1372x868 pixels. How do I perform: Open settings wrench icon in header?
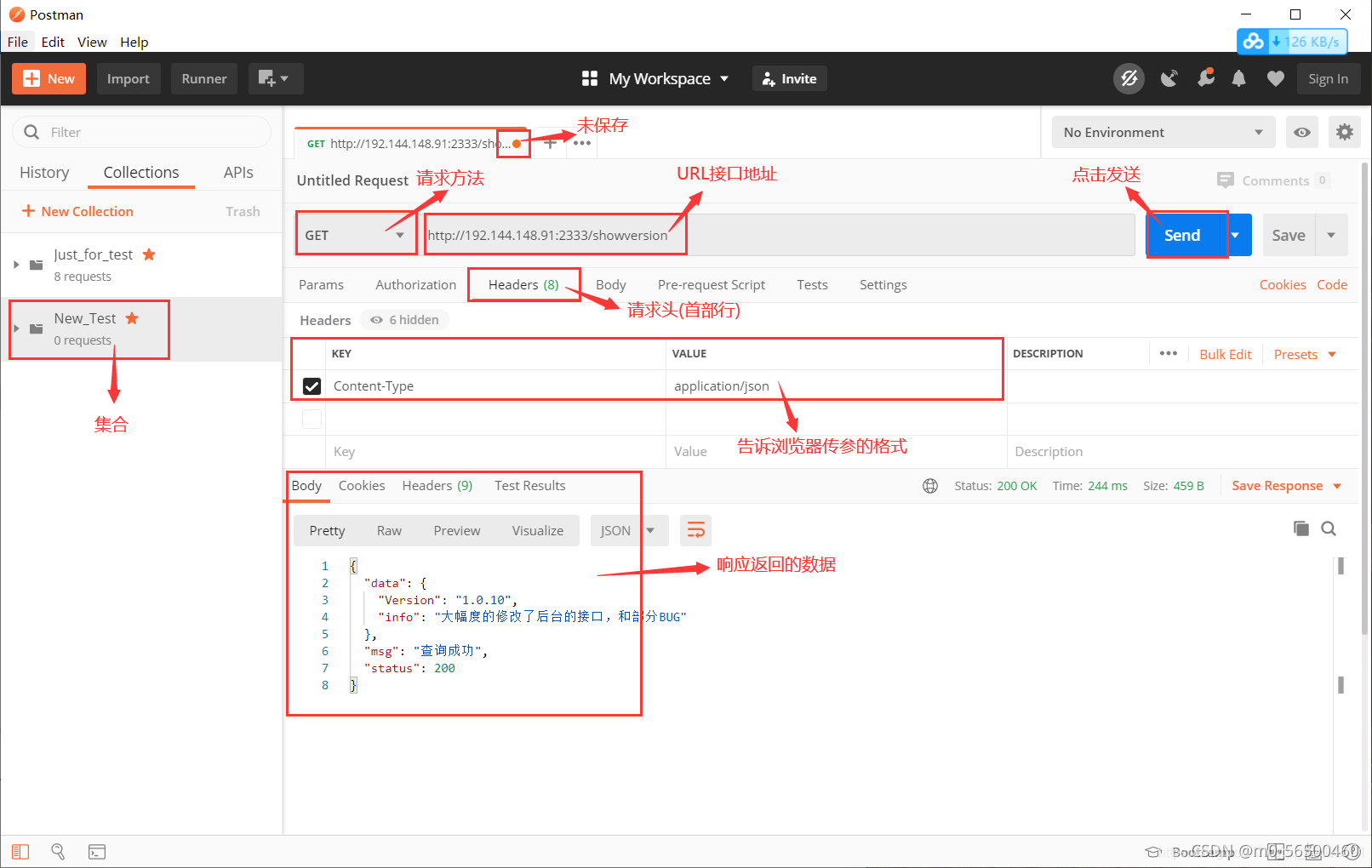pos(1205,78)
